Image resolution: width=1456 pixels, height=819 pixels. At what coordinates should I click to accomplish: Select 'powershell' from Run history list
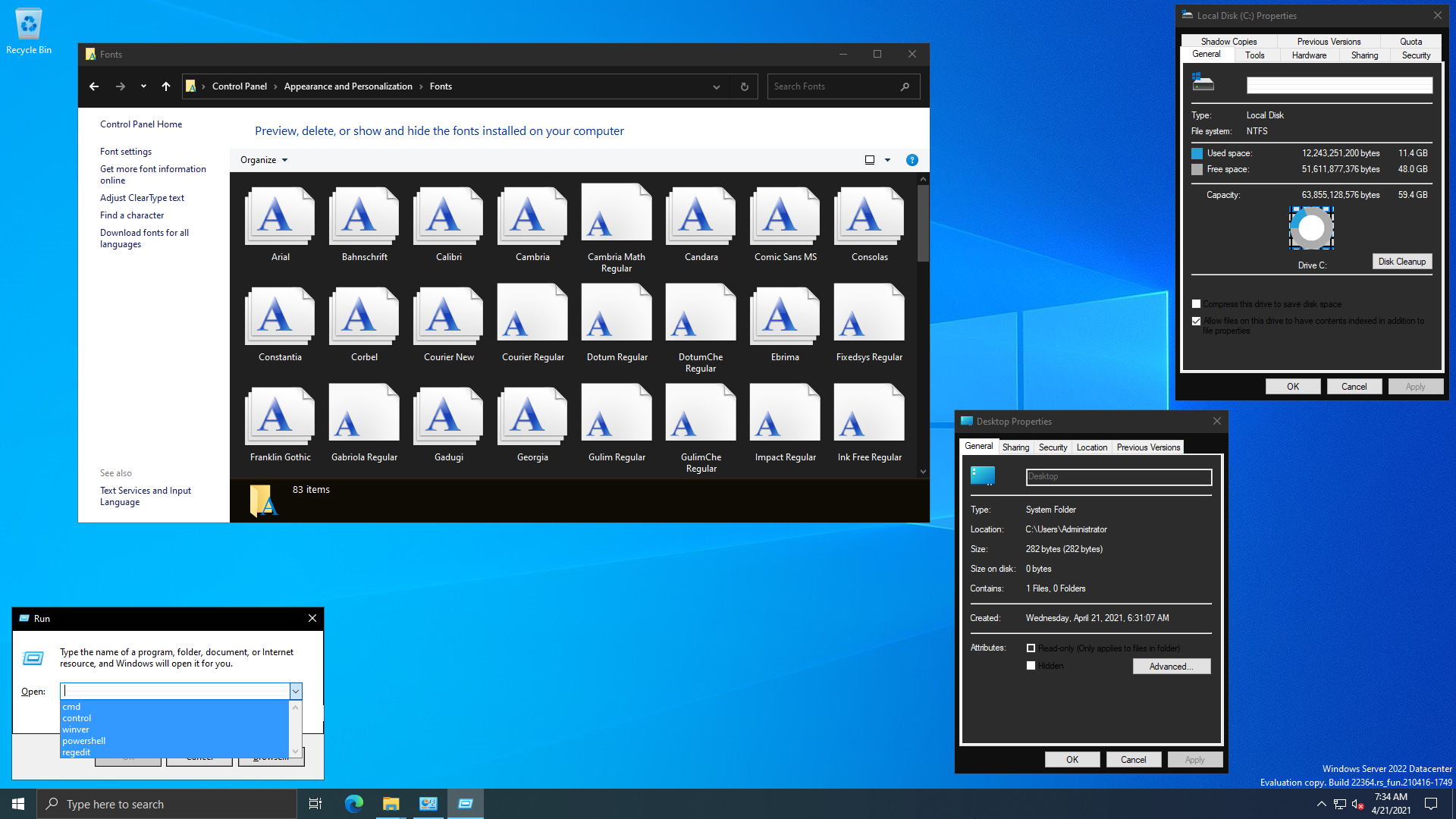pyautogui.click(x=174, y=741)
